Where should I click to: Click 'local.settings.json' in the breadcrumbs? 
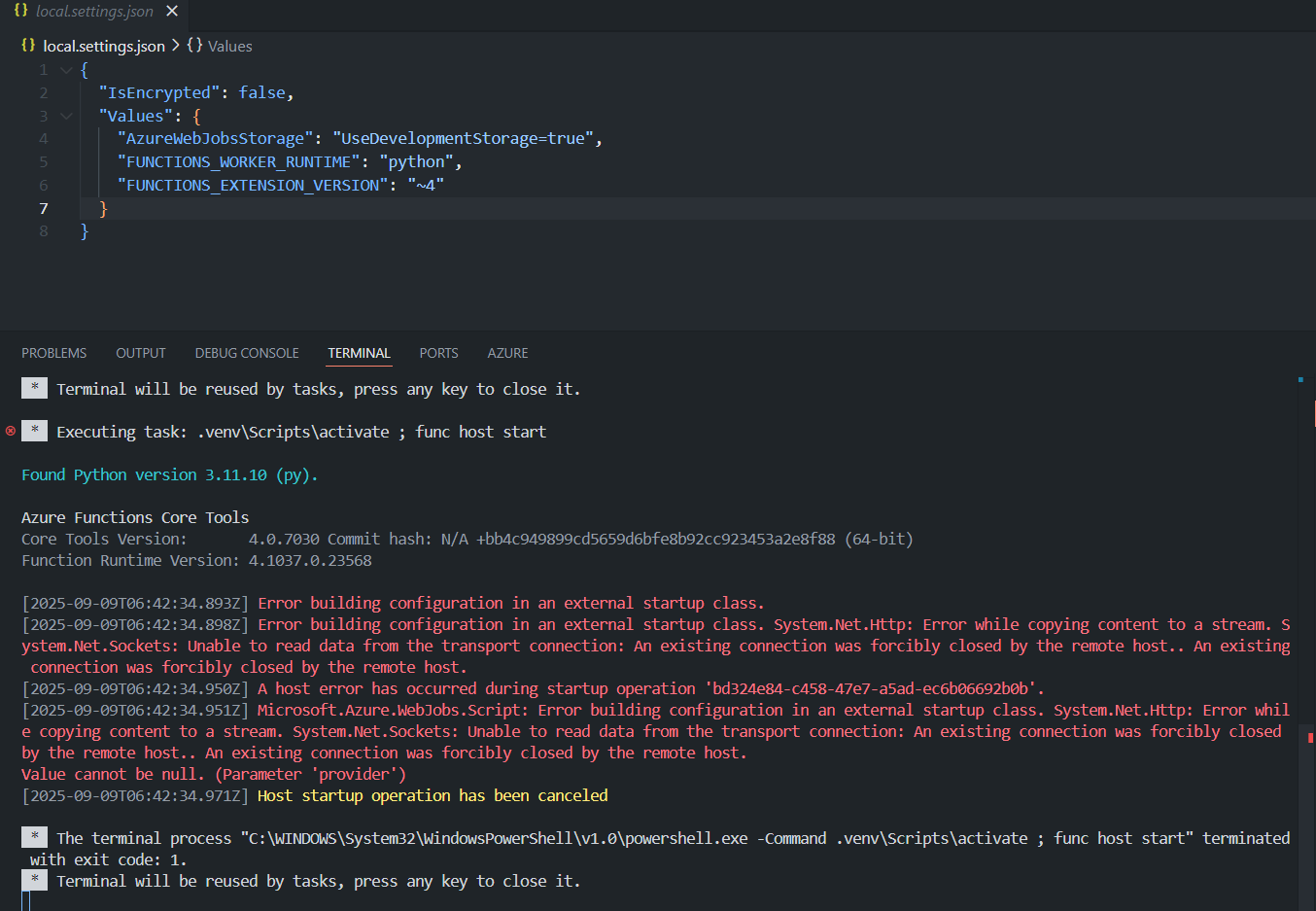[x=103, y=46]
